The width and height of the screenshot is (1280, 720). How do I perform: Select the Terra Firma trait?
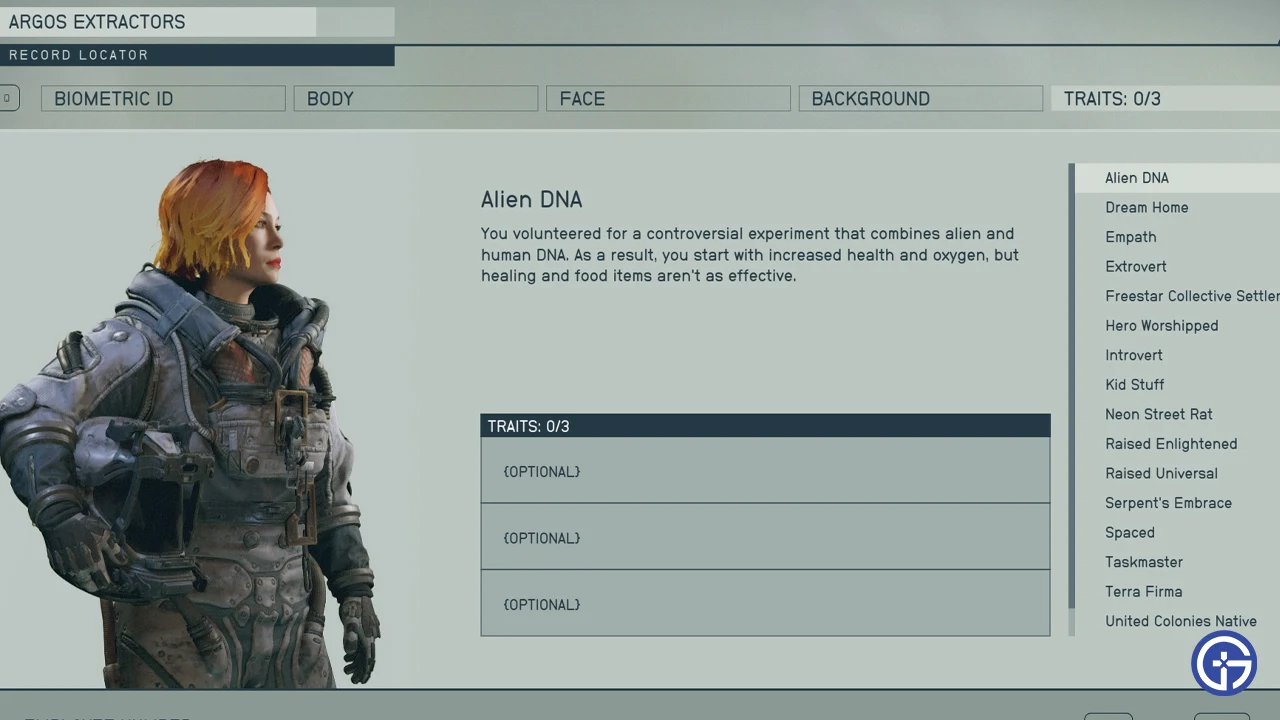(x=1144, y=592)
